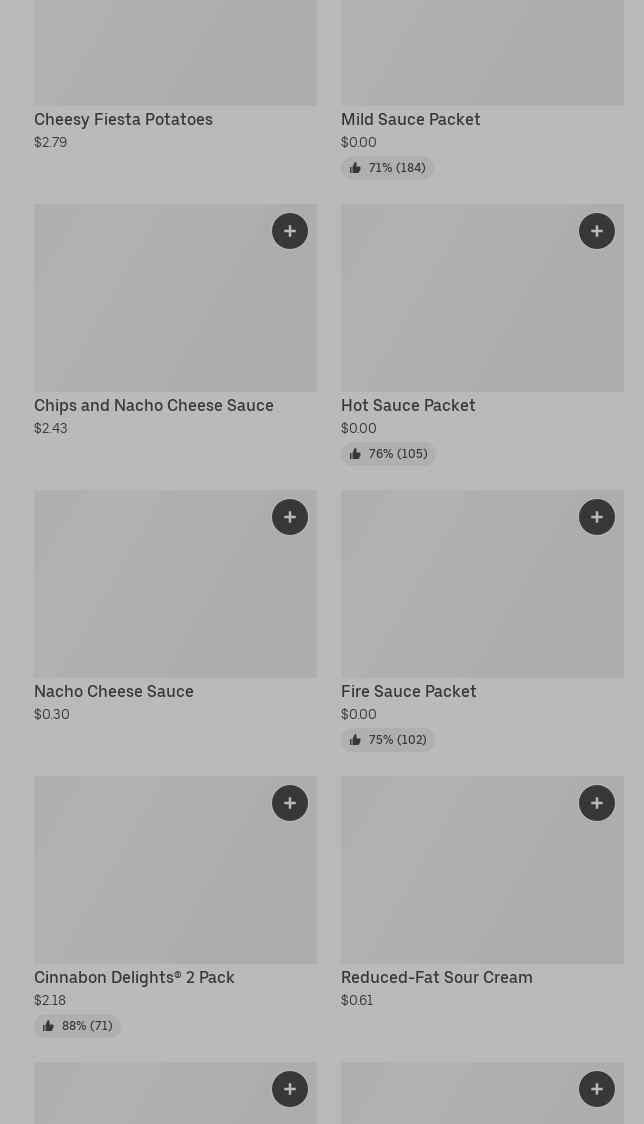Add Cinnabon Delights 2 Pack to cart
Screen dimensions: 644x1124
coord(290,803)
